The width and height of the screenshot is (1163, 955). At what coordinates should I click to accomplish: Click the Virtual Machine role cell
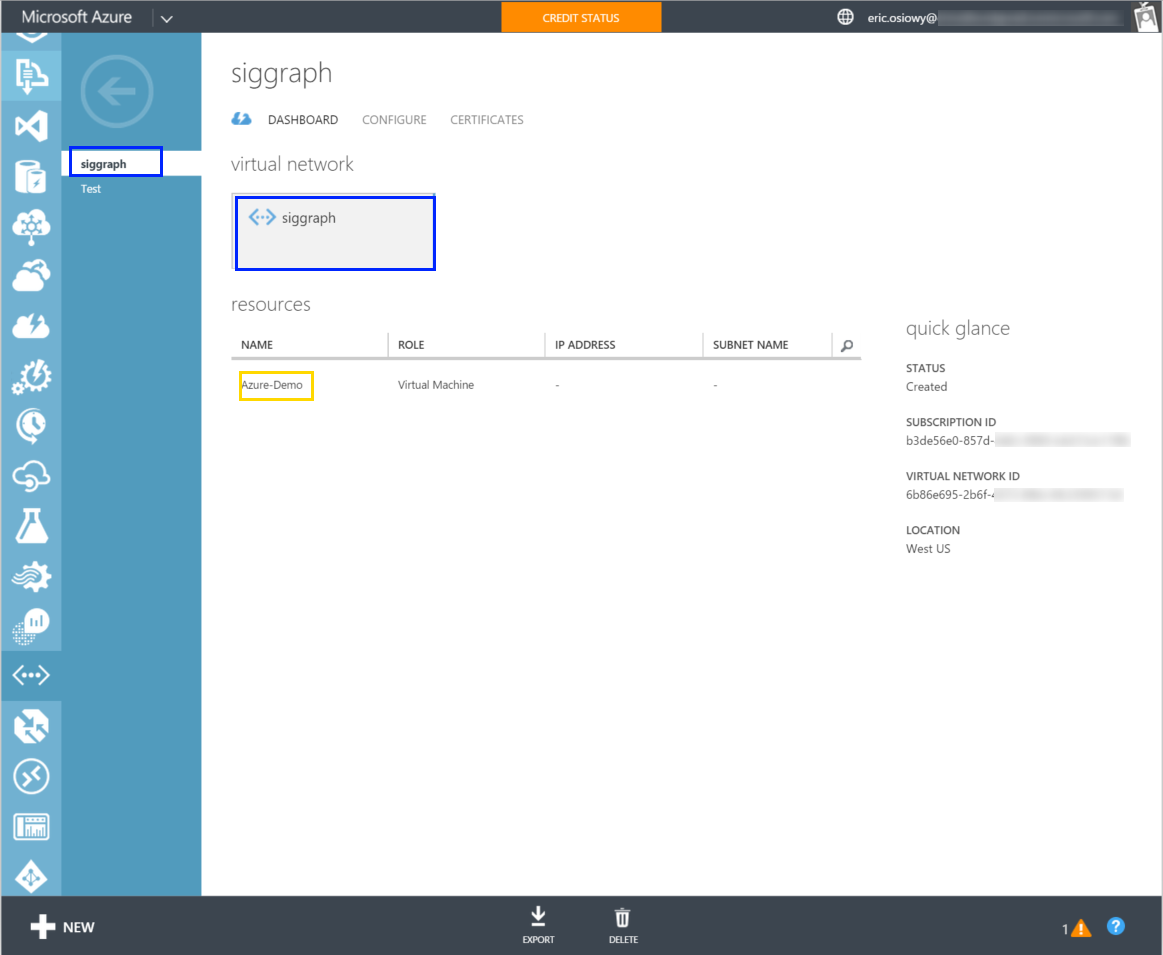(x=435, y=385)
